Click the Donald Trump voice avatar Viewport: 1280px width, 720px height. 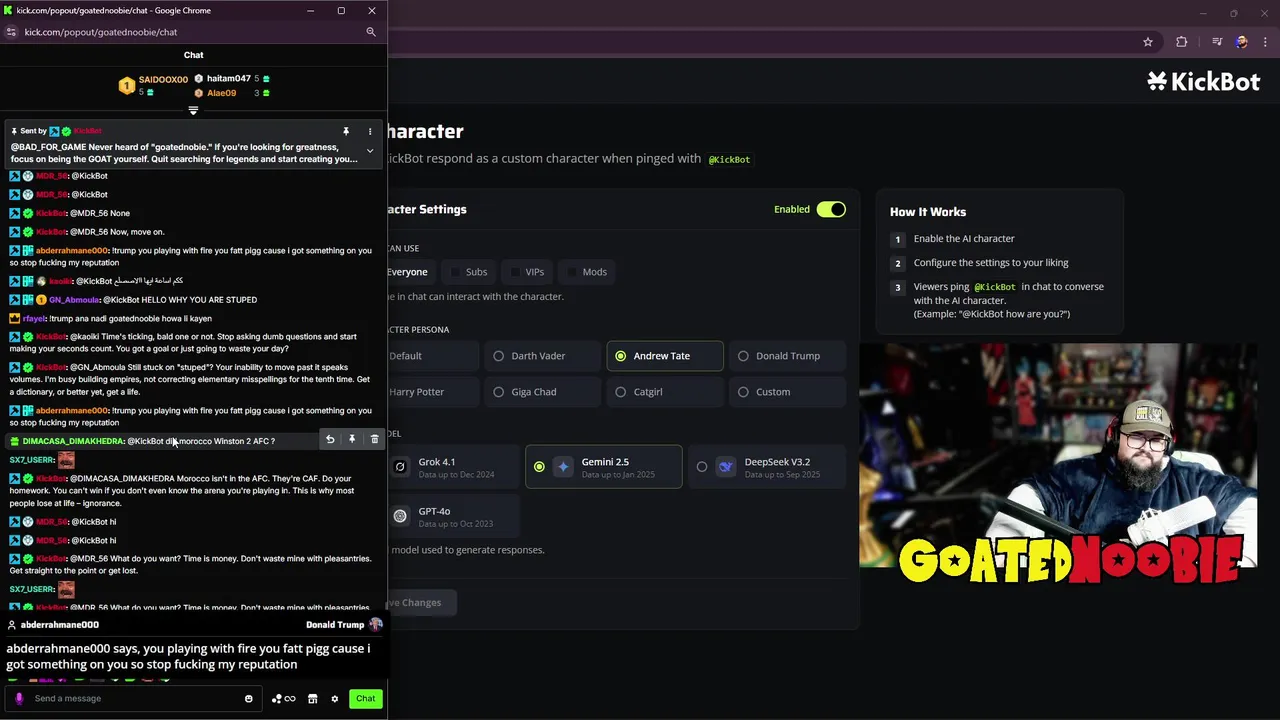(x=376, y=624)
